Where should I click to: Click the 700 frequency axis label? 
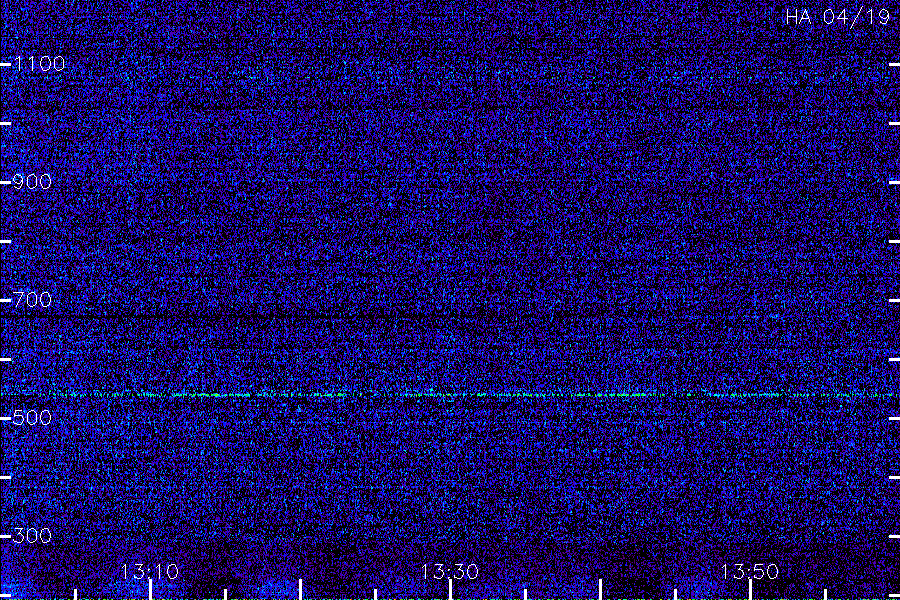click(x=32, y=300)
